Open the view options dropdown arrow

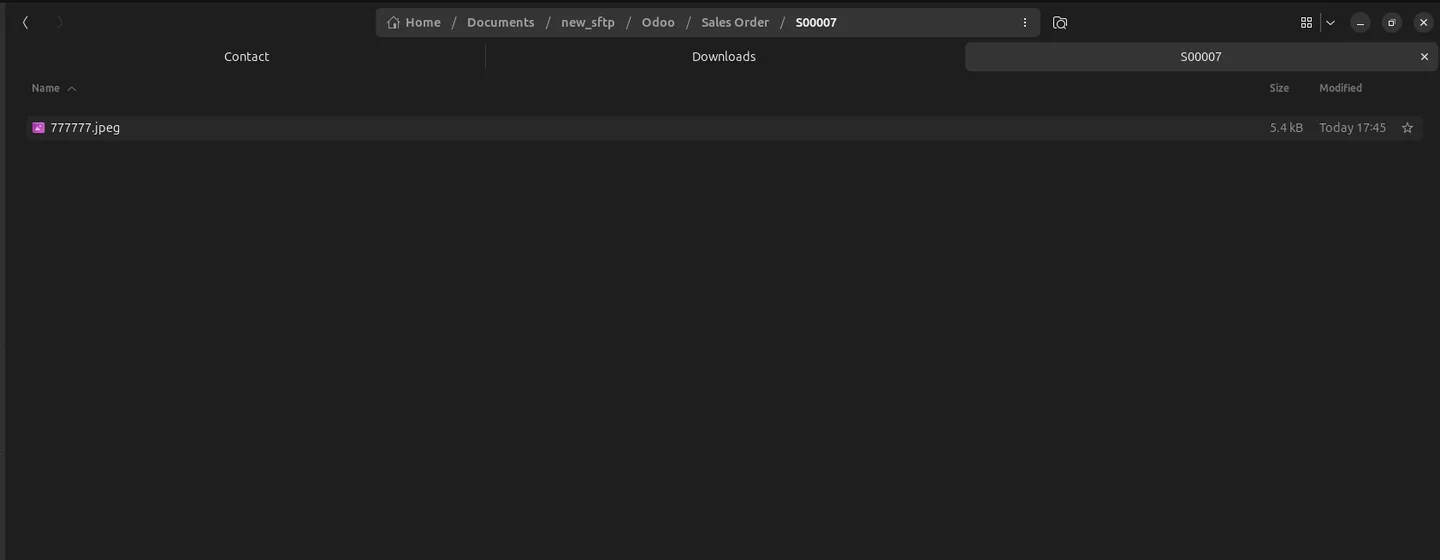pyautogui.click(x=1330, y=22)
